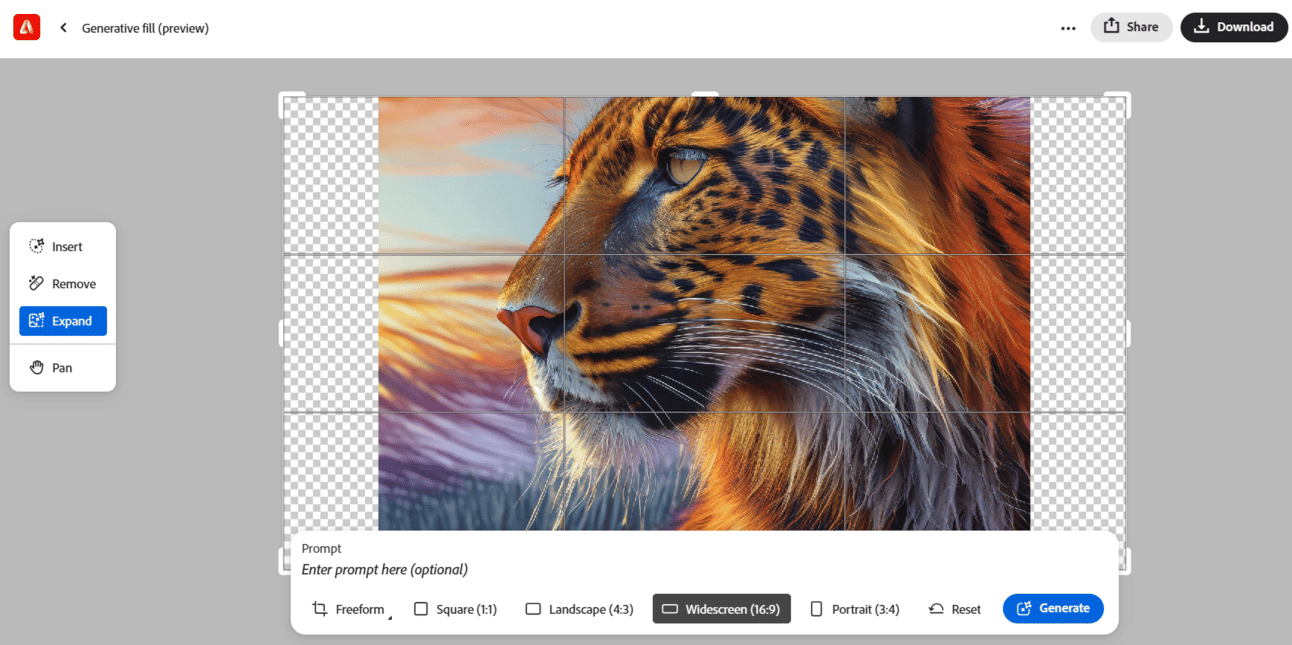Choose the Landscape (4:3) aspect ratio
The width and height of the screenshot is (1292, 645).
coord(579,609)
